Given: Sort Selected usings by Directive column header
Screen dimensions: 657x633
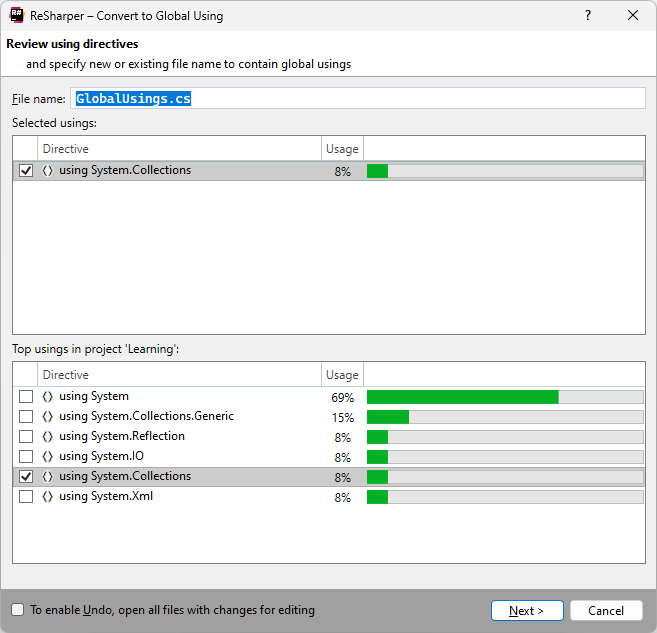Looking at the screenshot, I should click(180, 149).
